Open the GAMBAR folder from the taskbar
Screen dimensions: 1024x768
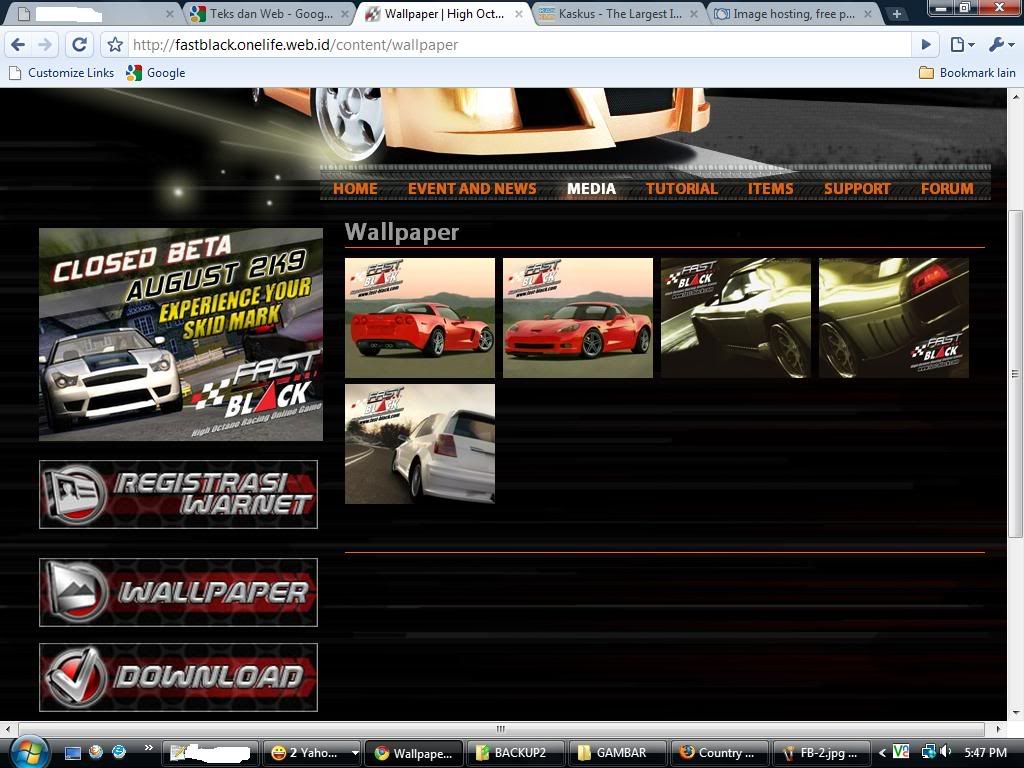(617, 753)
